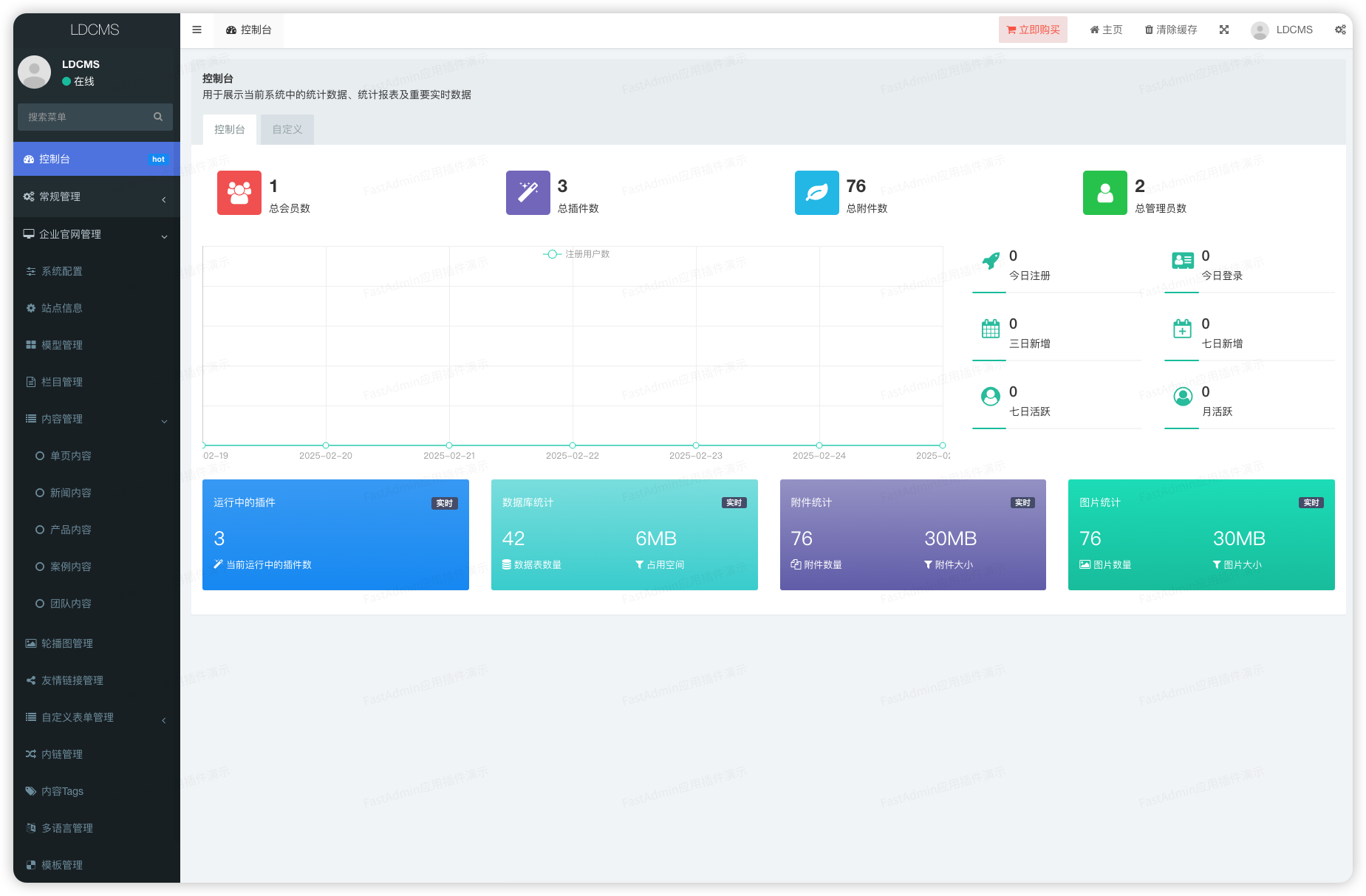This screenshot has height=896, width=1366.
Task: Open 新闻内容 in the sidebar
Action: point(71,493)
